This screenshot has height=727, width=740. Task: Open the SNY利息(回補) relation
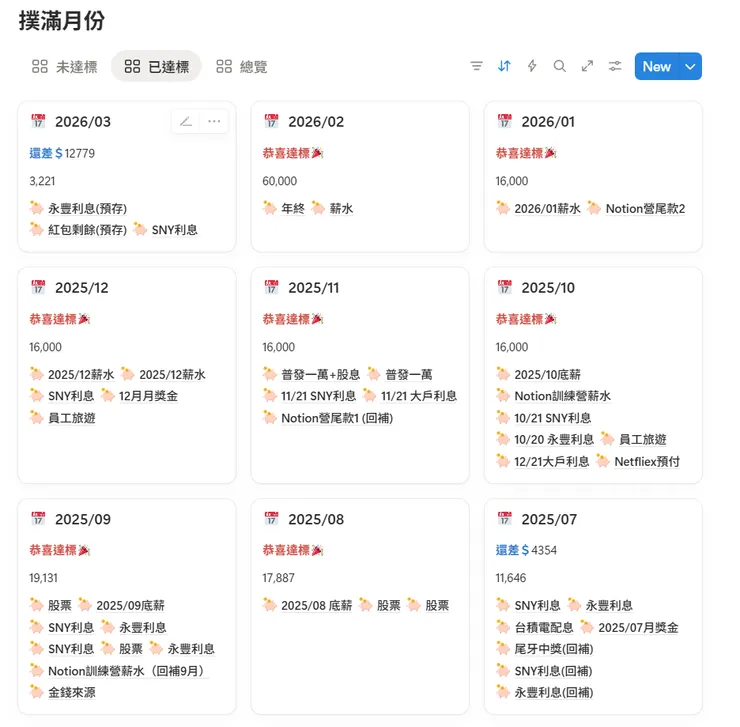(553, 671)
